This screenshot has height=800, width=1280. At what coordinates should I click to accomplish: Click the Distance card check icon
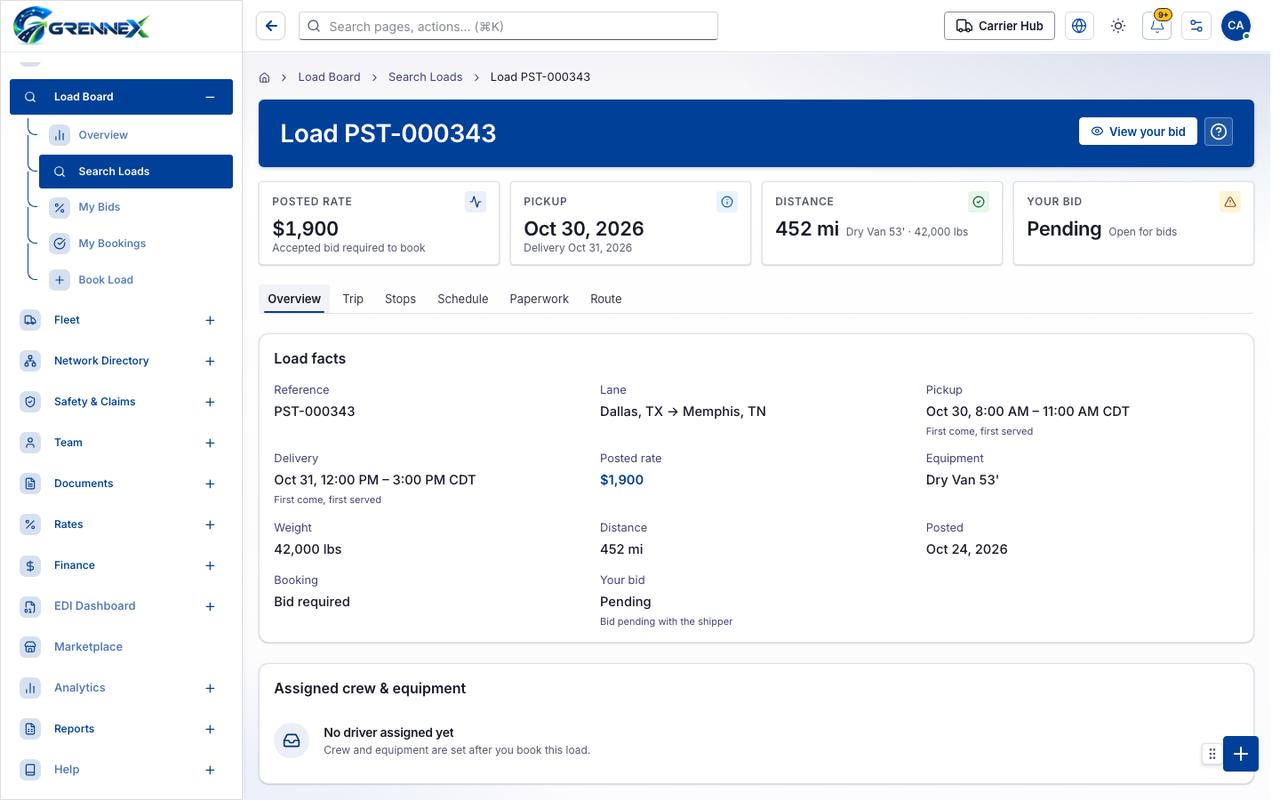[979, 202]
